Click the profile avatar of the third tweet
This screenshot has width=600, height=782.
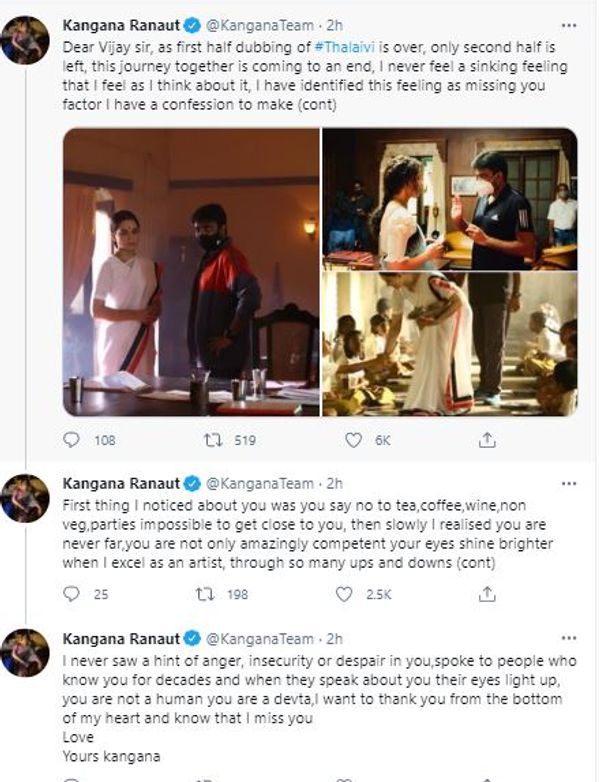25,652
